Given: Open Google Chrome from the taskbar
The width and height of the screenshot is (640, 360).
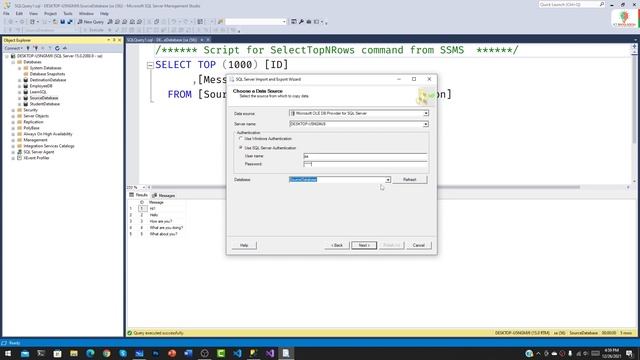Looking at the screenshot, I should tap(107, 353).
